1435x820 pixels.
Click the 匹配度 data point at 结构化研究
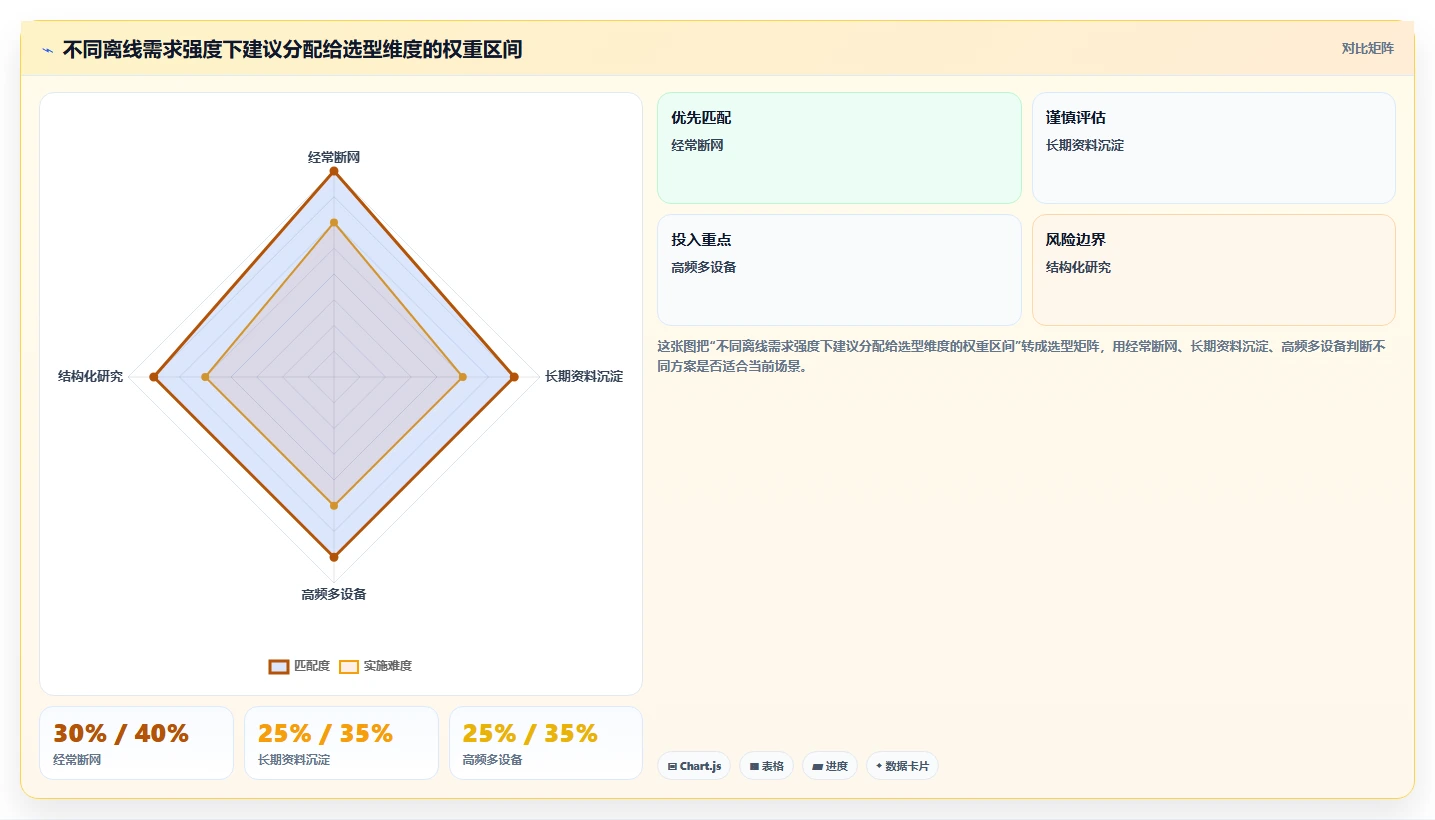154,377
